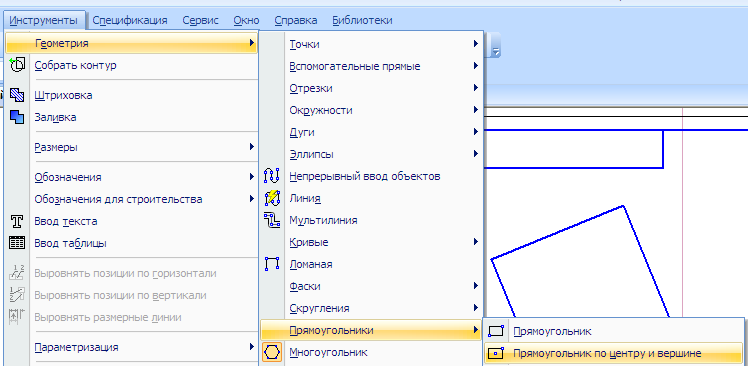Choose Ввод таблицы menu entry text
This screenshot has height=366, width=748.
[71, 243]
